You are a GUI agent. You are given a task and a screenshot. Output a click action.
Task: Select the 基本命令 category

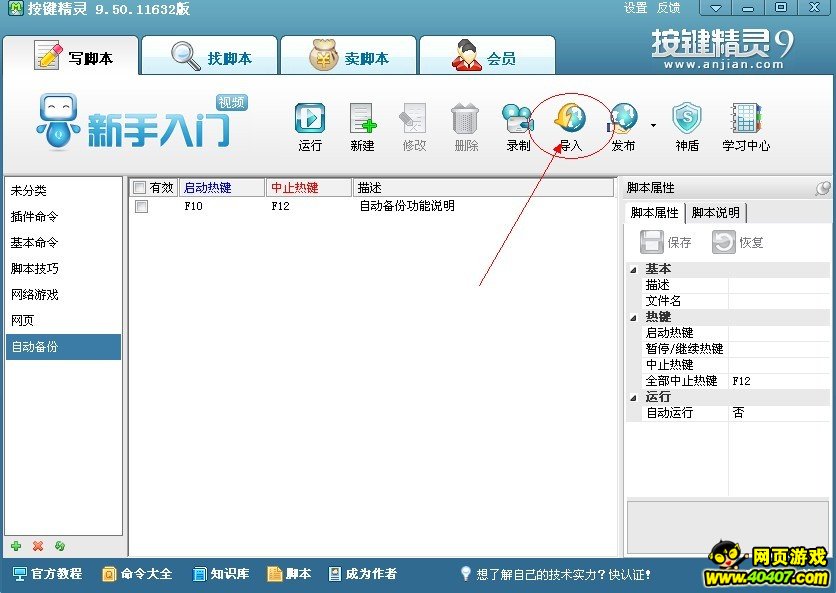[63, 243]
